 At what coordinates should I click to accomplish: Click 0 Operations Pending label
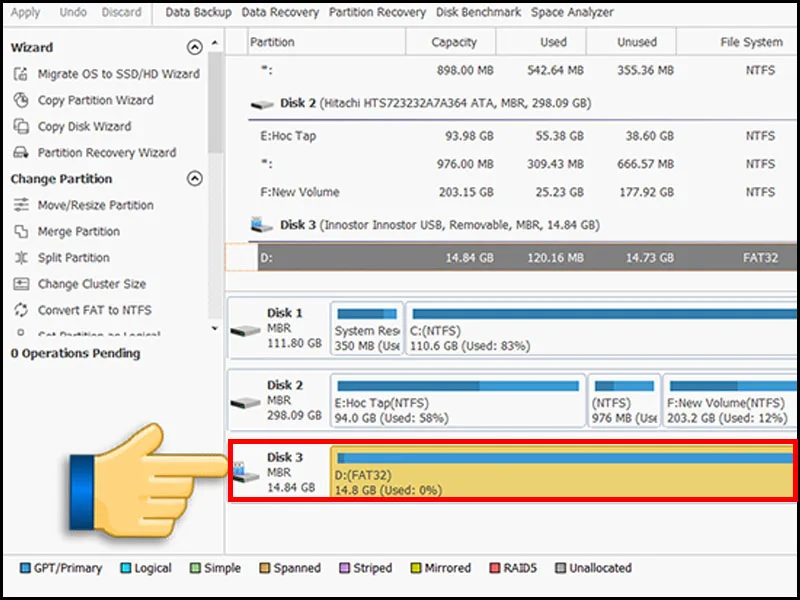(x=76, y=354)
